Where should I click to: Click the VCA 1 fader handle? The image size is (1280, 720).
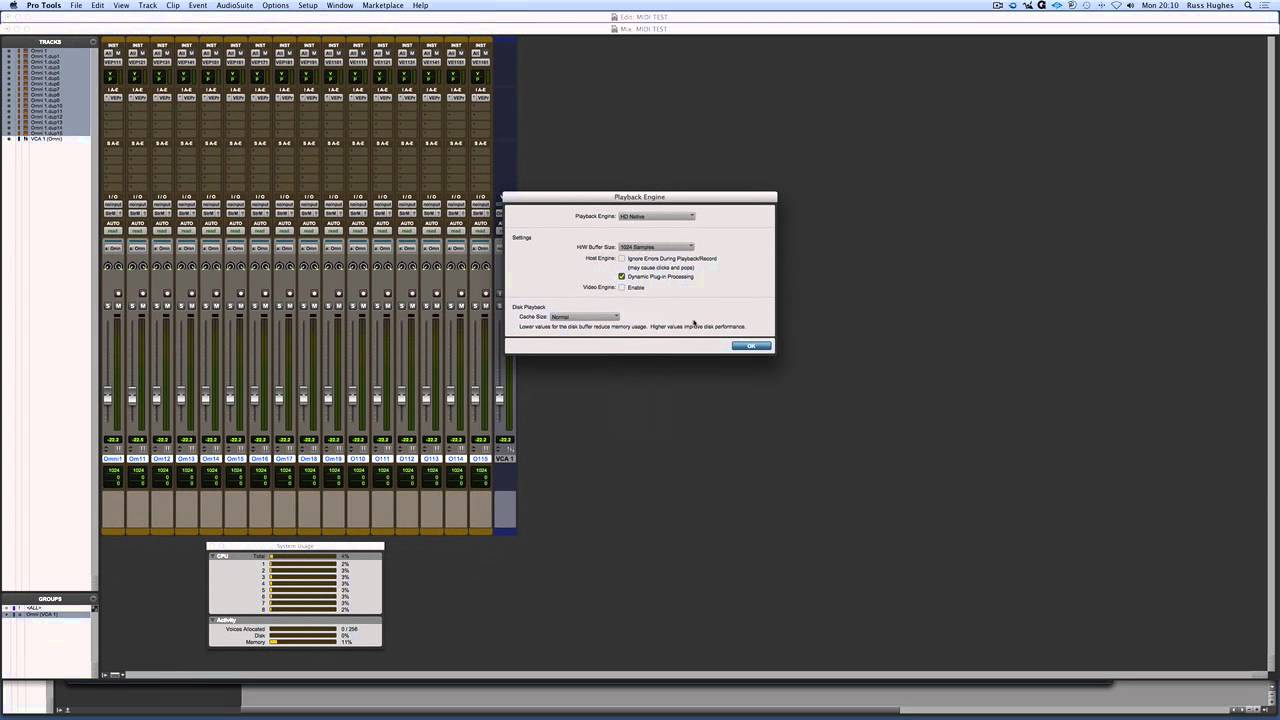[500, 395]
